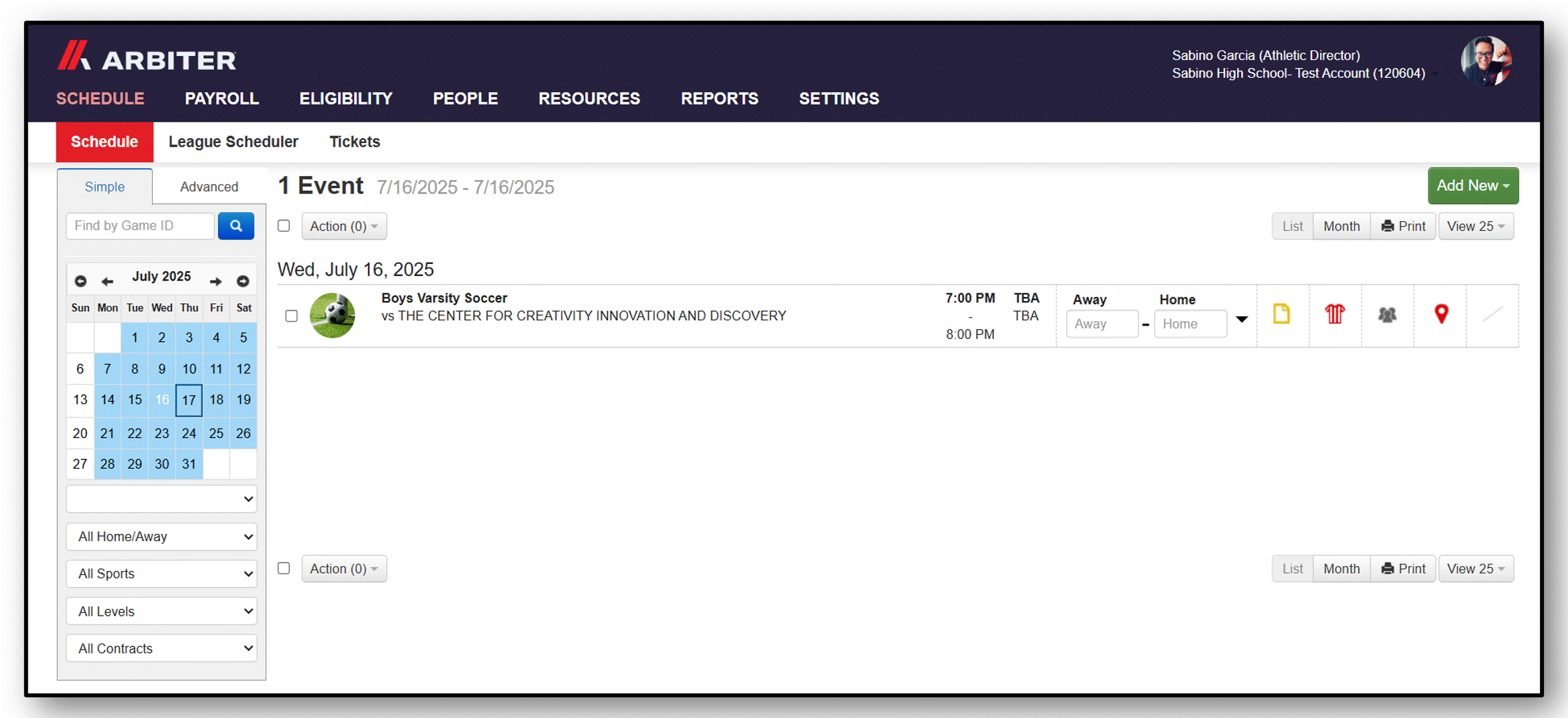Open Boys Varsity Soccer event title
This screenshot has height=718, width=1568.
(444, 298)
